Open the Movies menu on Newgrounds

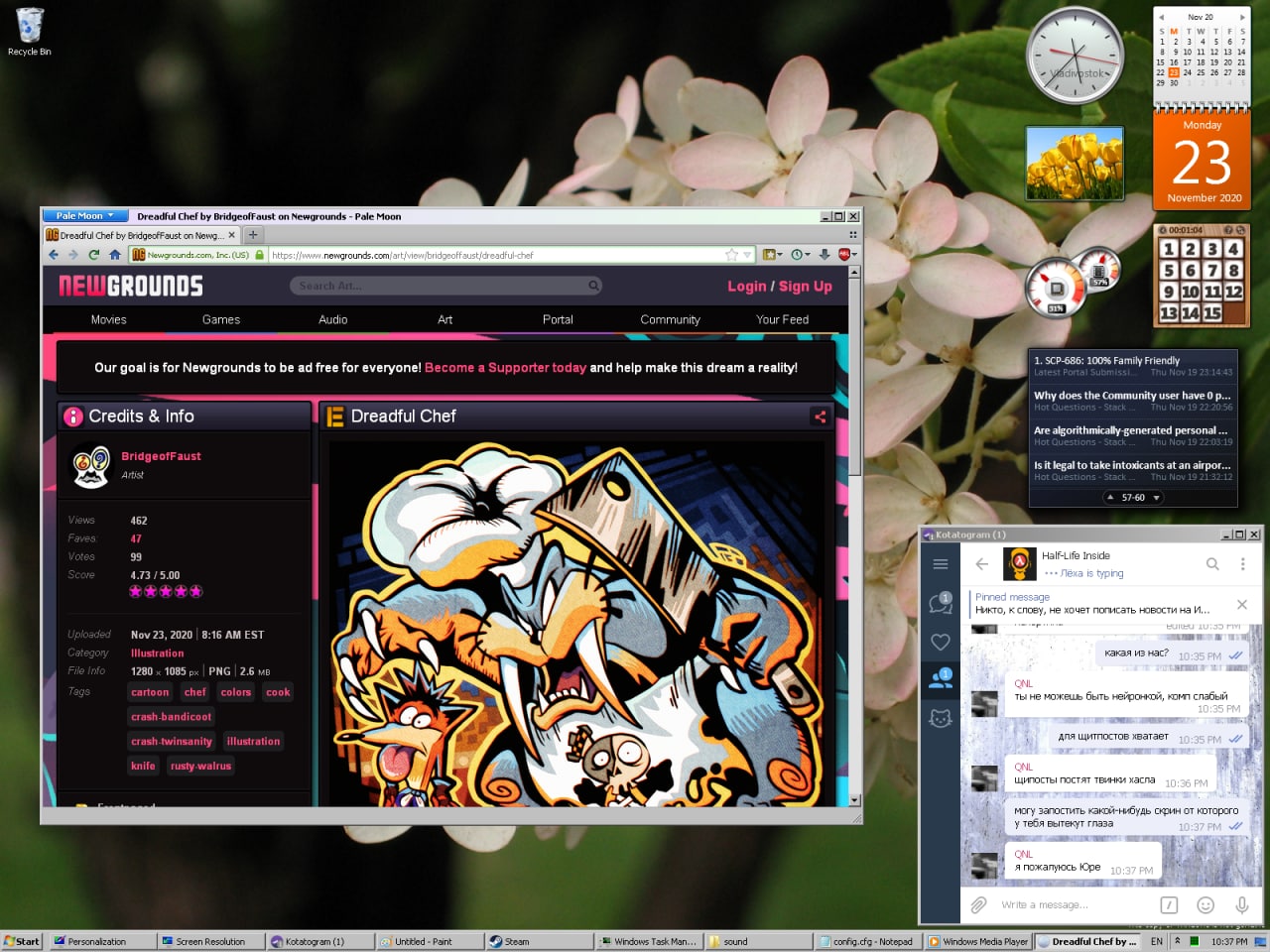pos(108,319)
